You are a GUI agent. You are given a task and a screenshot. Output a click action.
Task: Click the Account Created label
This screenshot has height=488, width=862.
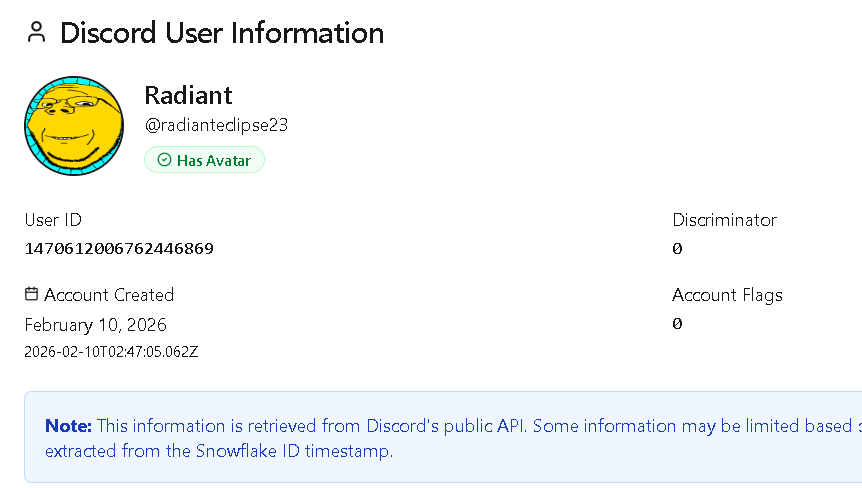coord(109,295)
